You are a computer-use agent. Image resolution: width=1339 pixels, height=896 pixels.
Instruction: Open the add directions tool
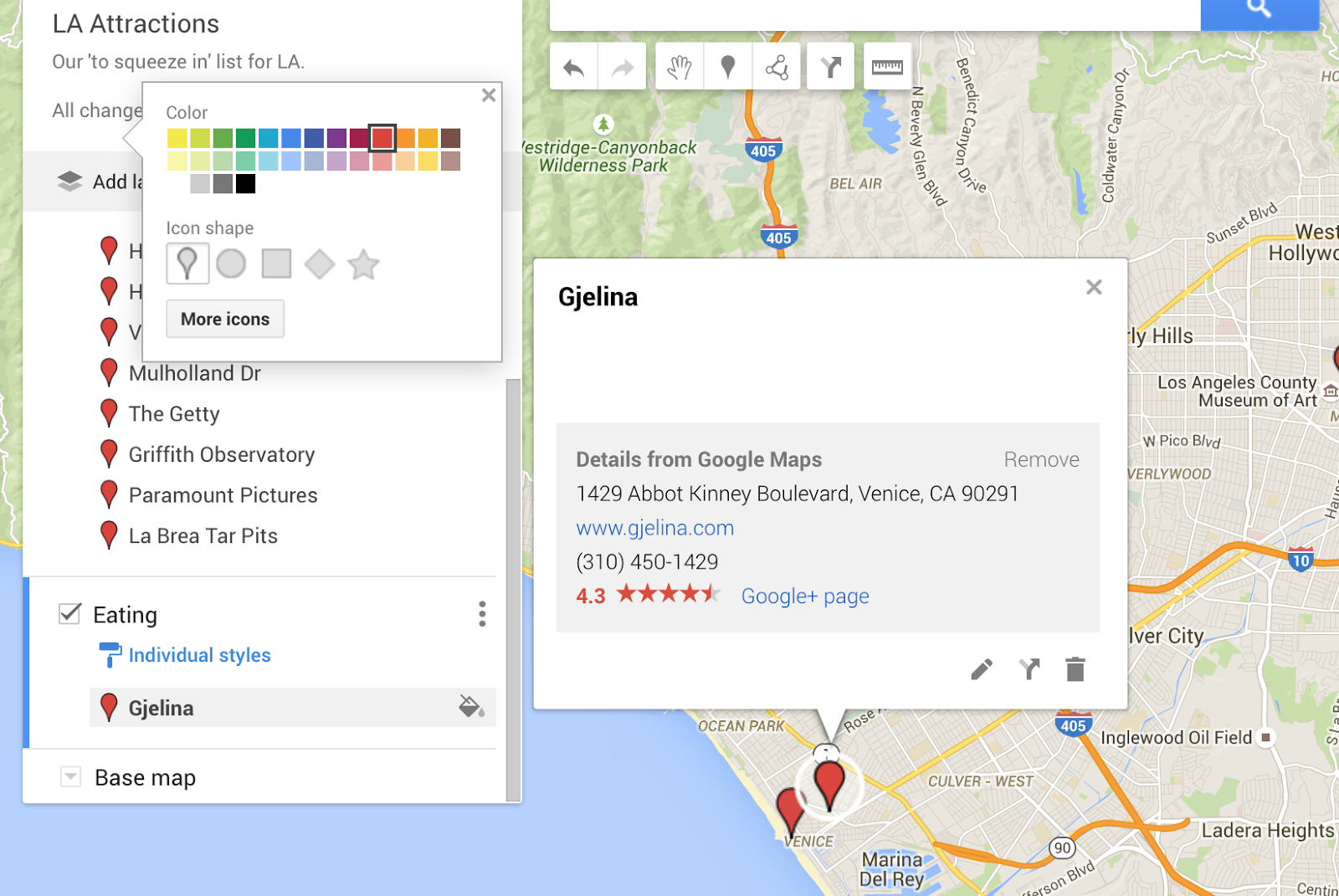pos(830,67)
